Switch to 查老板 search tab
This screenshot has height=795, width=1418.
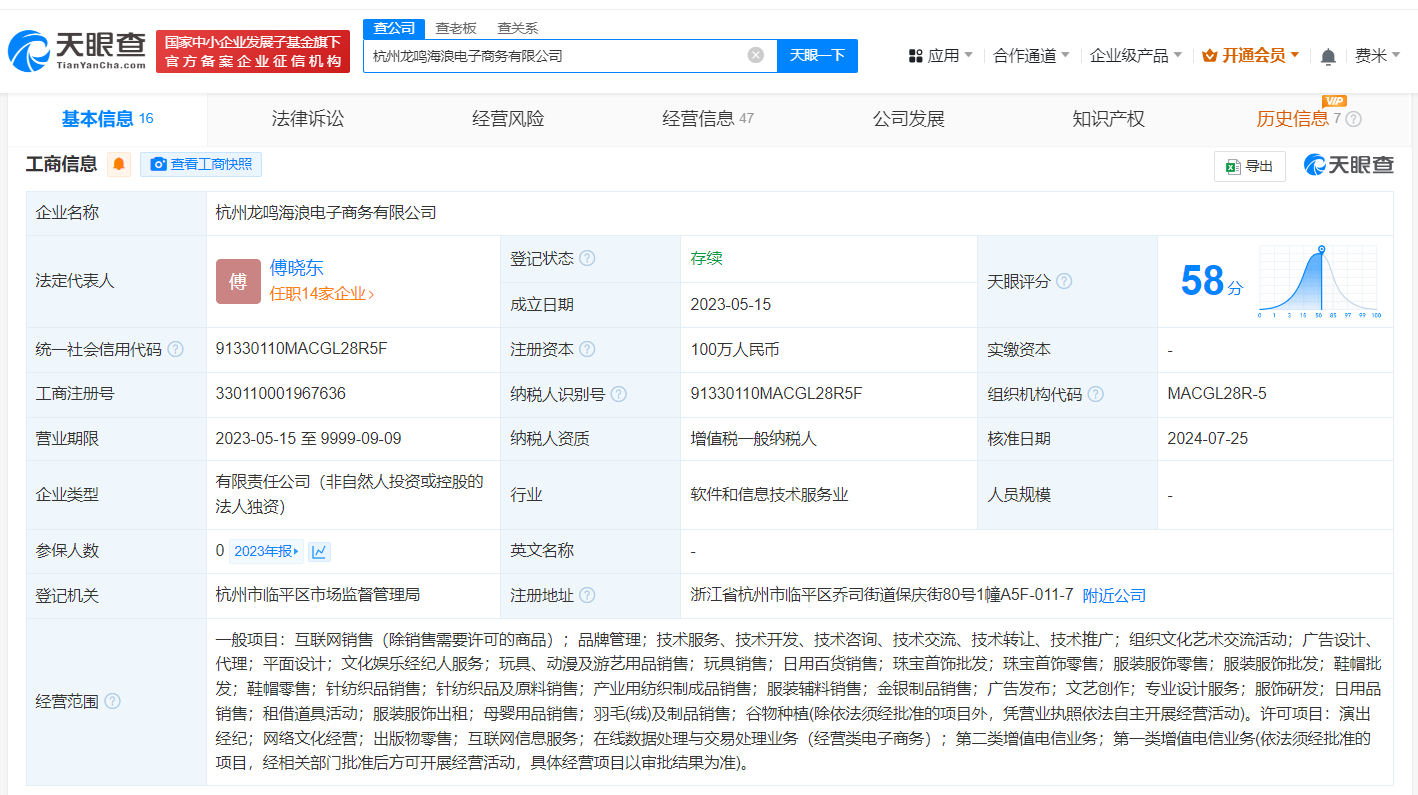coord(456,28)
